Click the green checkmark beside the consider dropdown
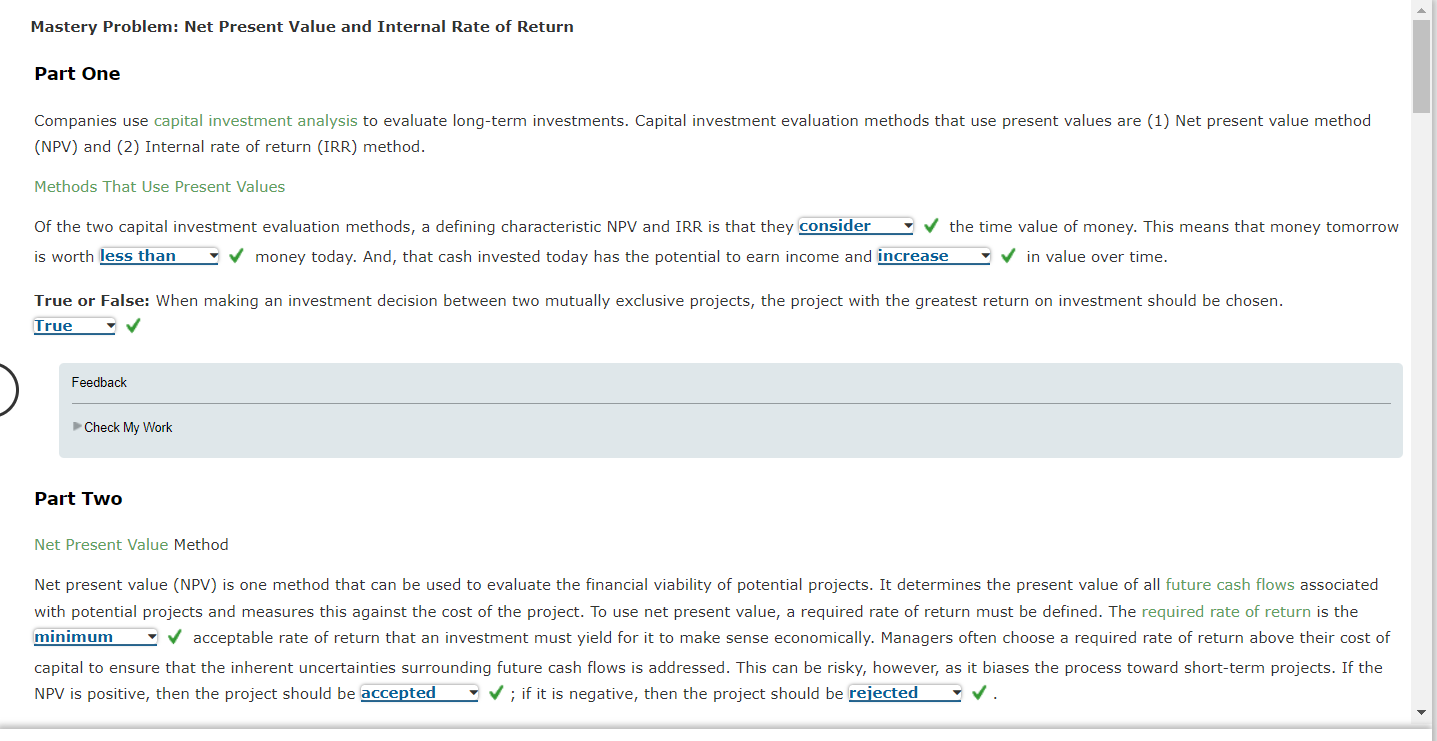 pos(931,225)
